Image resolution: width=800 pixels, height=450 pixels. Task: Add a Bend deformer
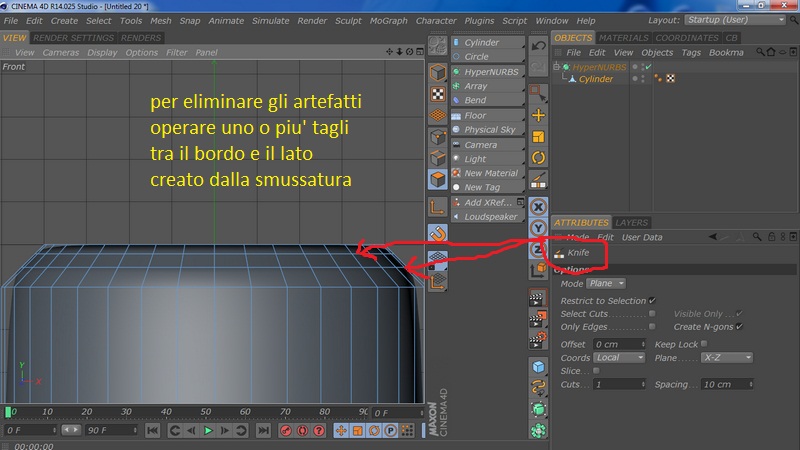point(488,100)
